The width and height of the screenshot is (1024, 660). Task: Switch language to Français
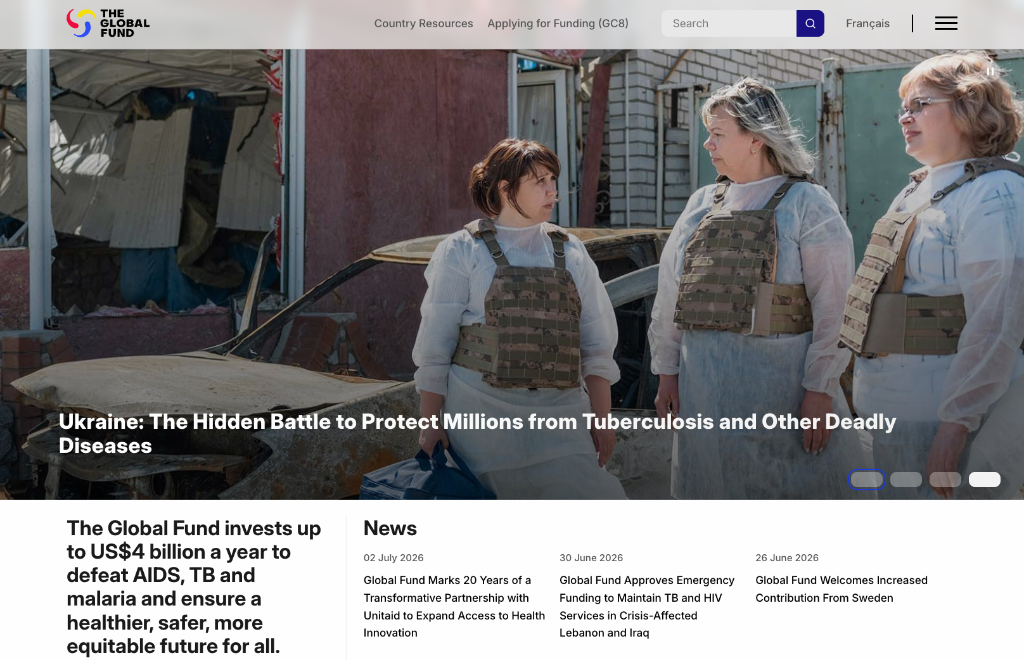point(867,24)
